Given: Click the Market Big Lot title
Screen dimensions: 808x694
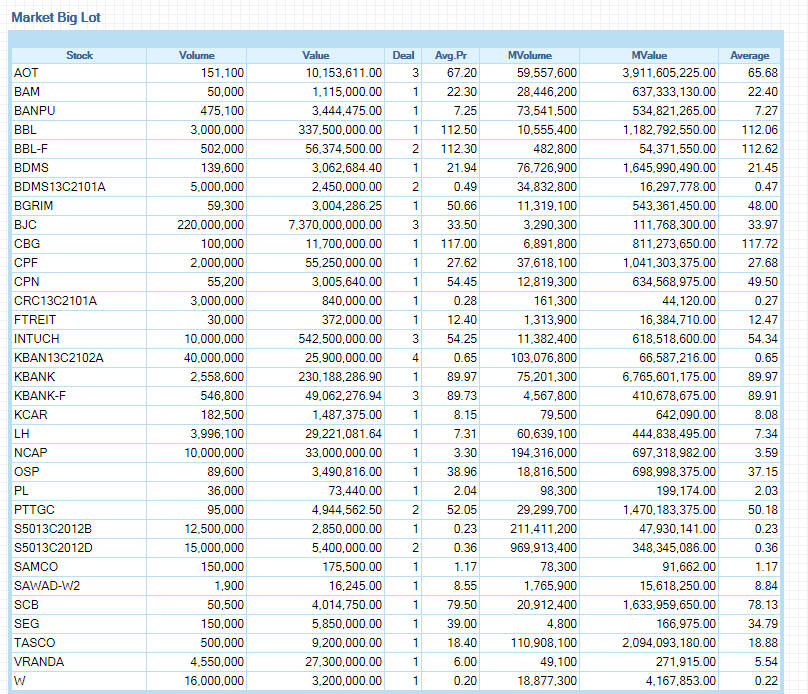Looking at the screenshot, I should (56, 18).
